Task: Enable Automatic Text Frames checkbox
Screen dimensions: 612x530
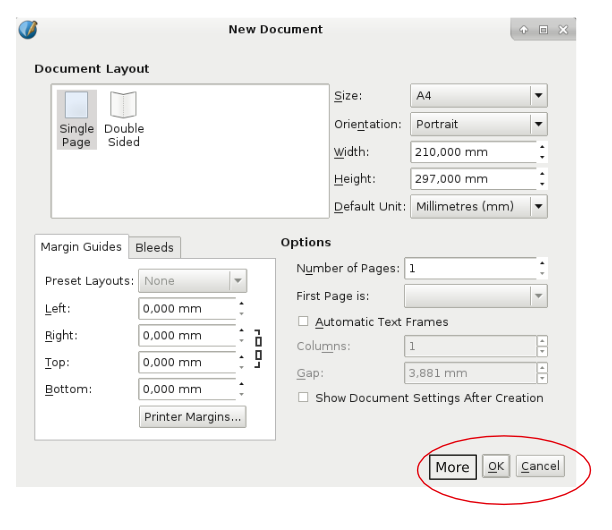Action: coord(303,322)
